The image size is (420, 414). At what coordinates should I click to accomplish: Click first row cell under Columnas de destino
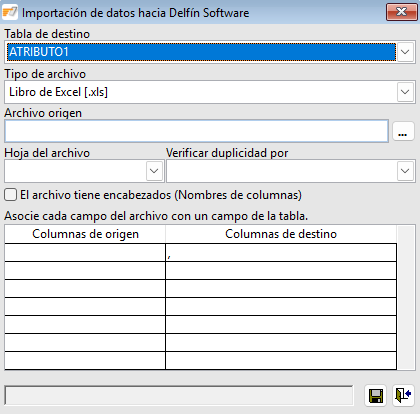(281, 253)
